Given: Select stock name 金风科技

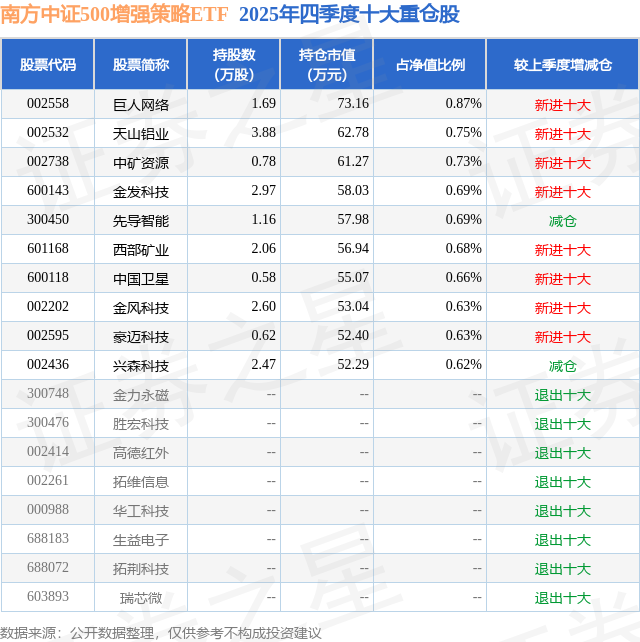Looking at the screenshot, I should click(x=141, y=308).
